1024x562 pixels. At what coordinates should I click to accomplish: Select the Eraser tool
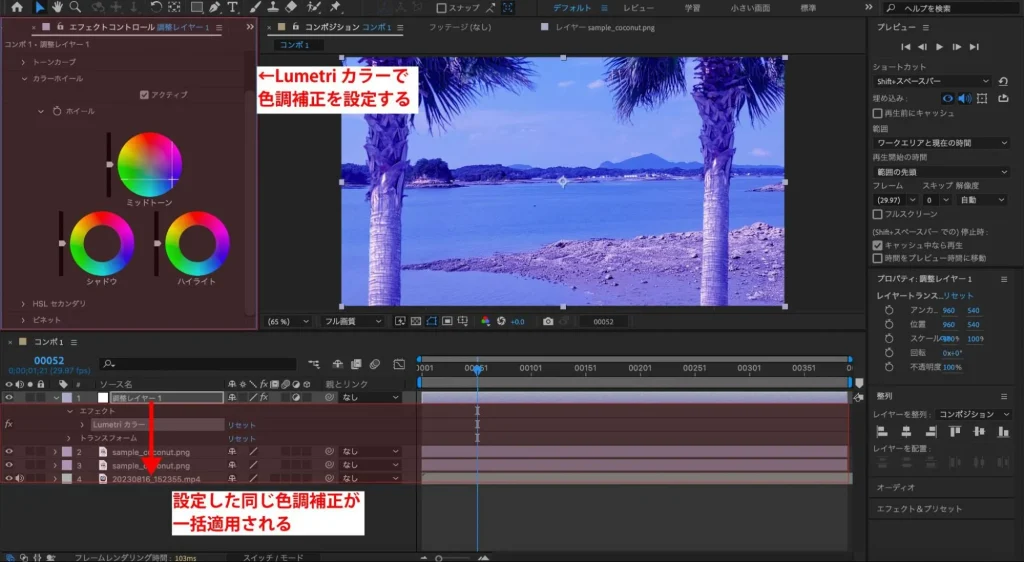coord(291,7)
